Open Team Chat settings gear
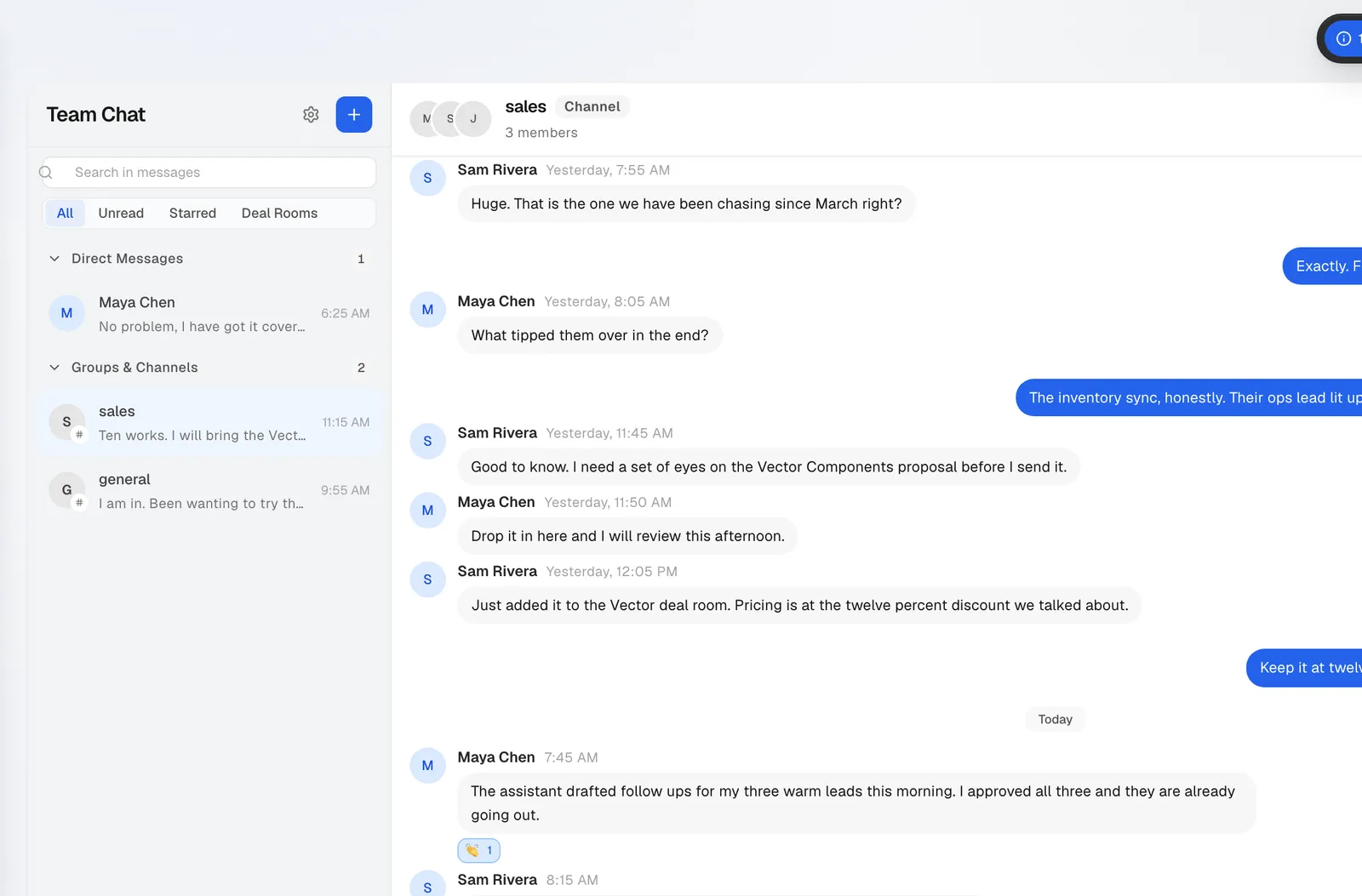 point(311,115)
